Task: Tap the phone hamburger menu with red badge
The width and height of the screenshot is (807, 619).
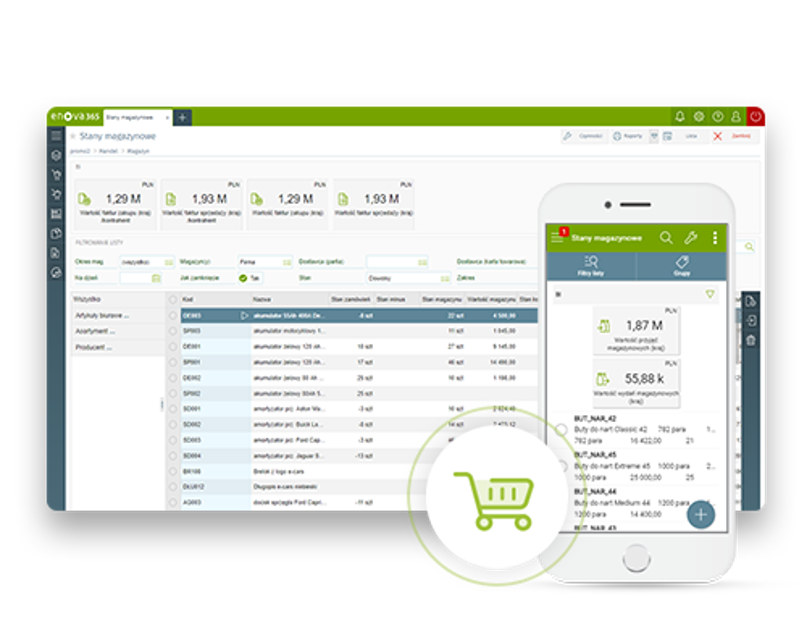Action: point(558,237)
